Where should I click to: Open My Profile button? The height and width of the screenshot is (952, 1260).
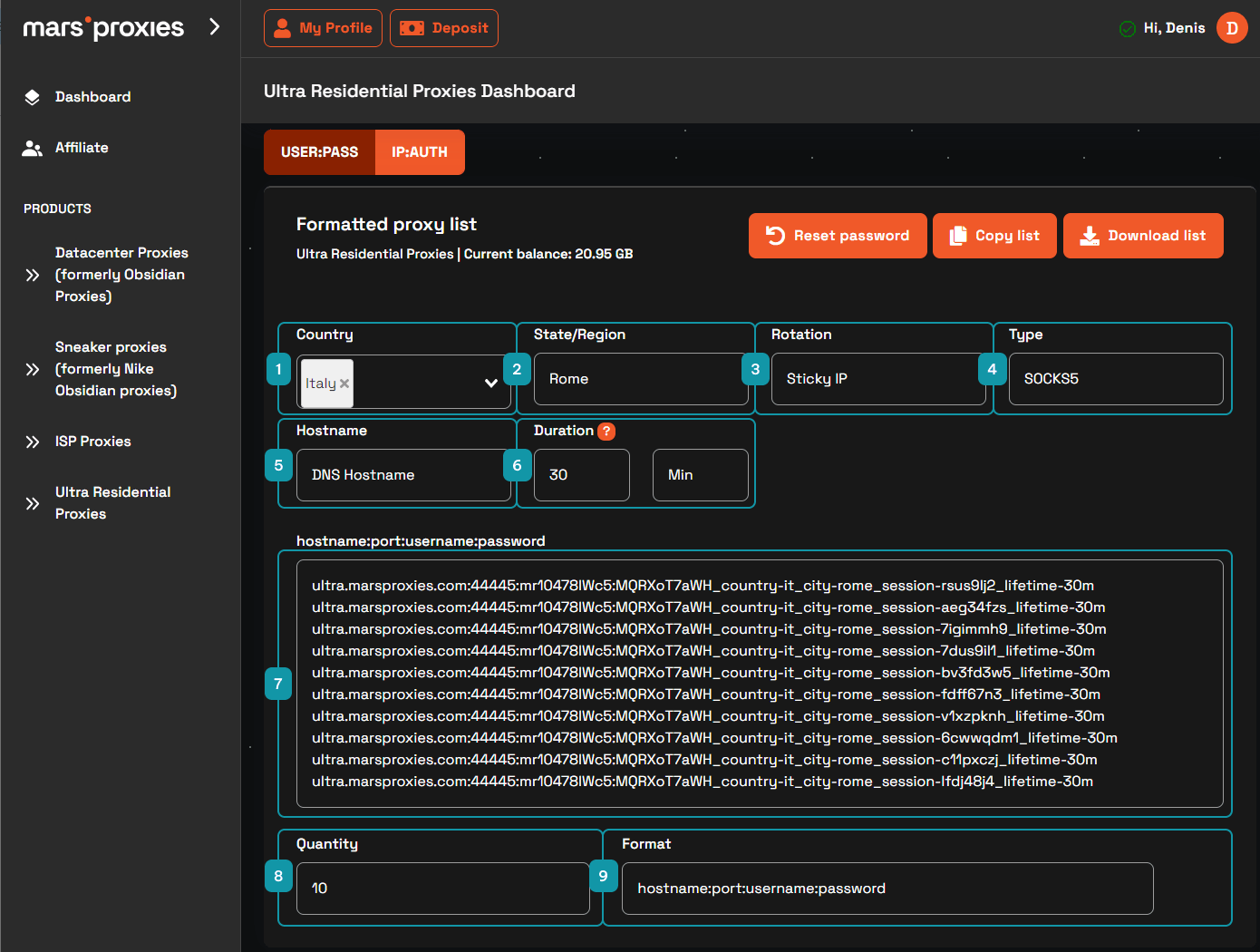(x=323, y=28)
